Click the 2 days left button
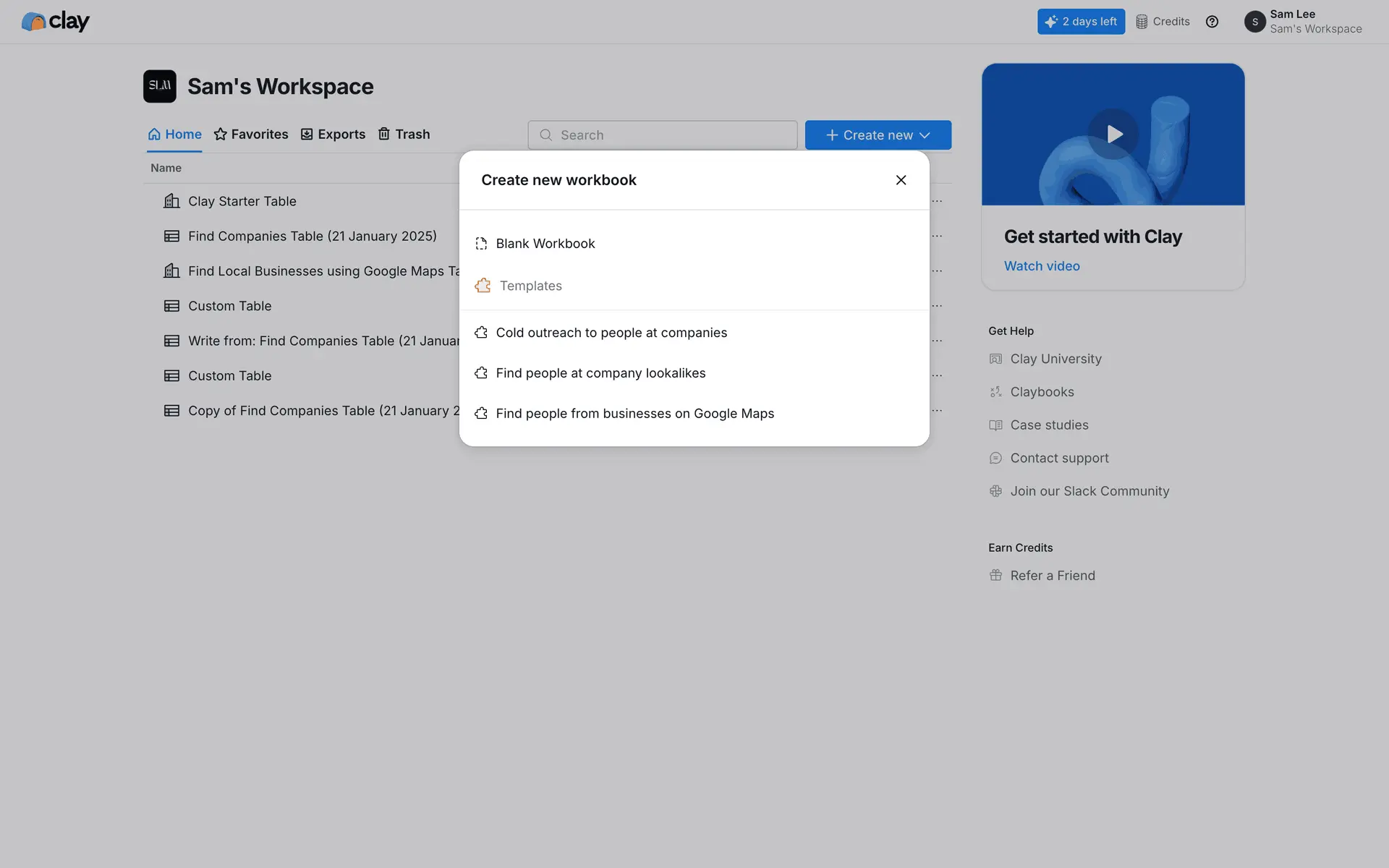The width and height of the screenshot is (1389, 868). pos(1081,22)
